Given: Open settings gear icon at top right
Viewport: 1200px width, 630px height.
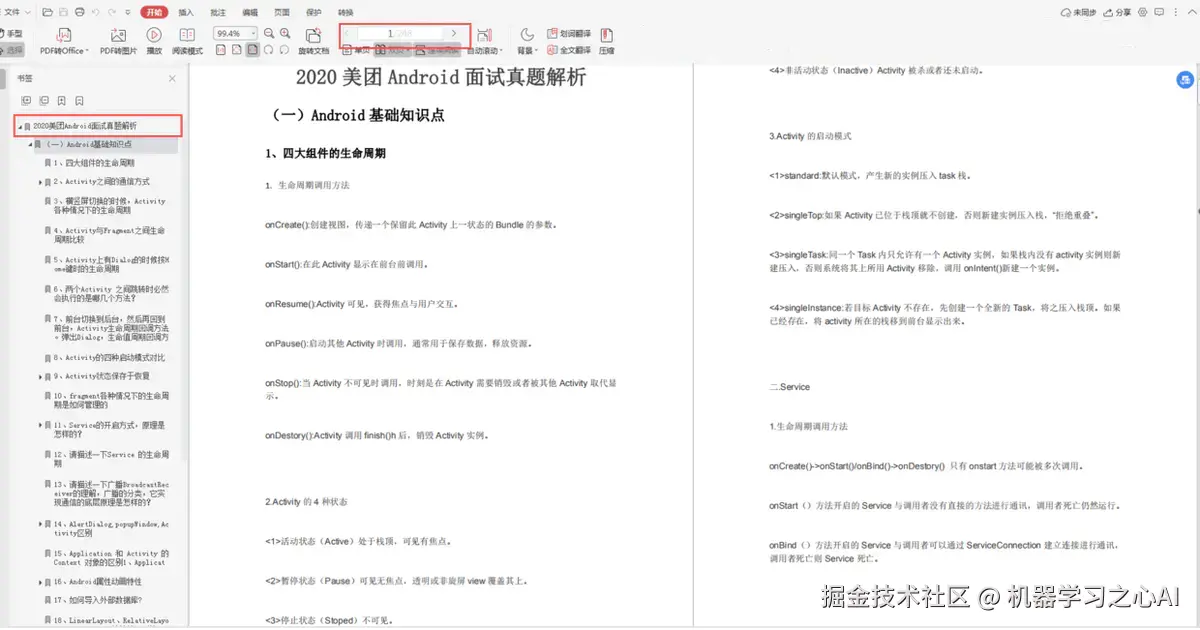Looking at the screenshot, I should [x=1143, y=12].
